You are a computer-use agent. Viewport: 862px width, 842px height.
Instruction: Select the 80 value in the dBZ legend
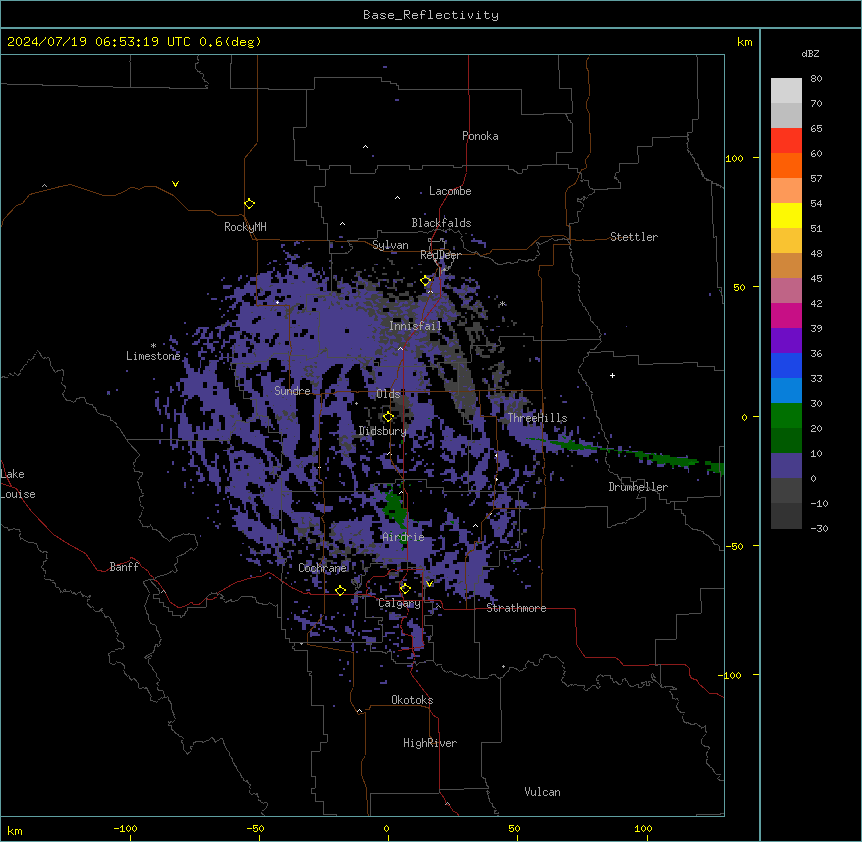click(x=816, y=79)
